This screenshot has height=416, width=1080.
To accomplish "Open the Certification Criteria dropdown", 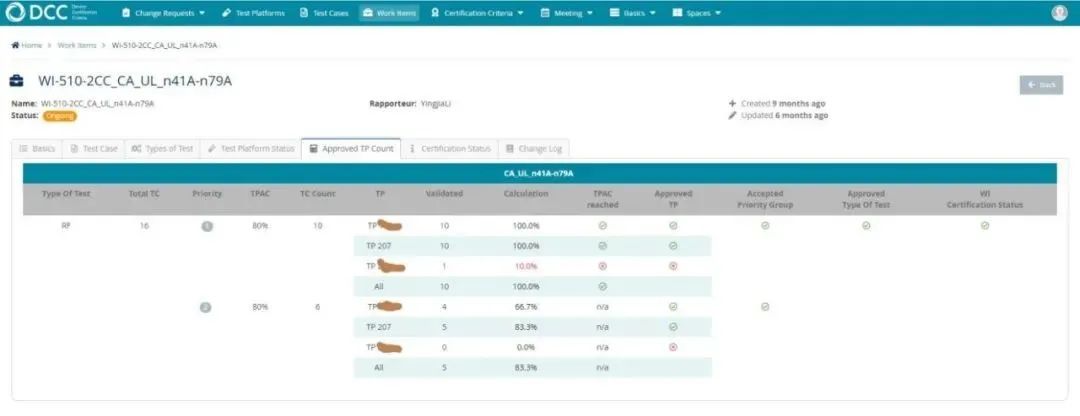I will click(x=480, y=13).
